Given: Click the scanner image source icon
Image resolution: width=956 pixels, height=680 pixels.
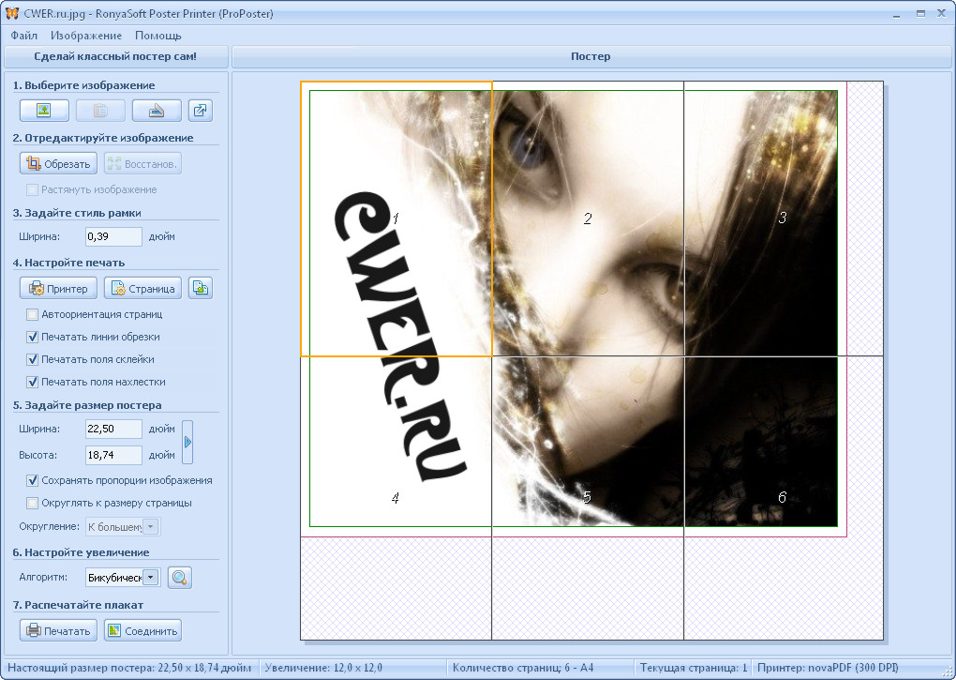Looking at the screenshot, I should tap(156, 111).
